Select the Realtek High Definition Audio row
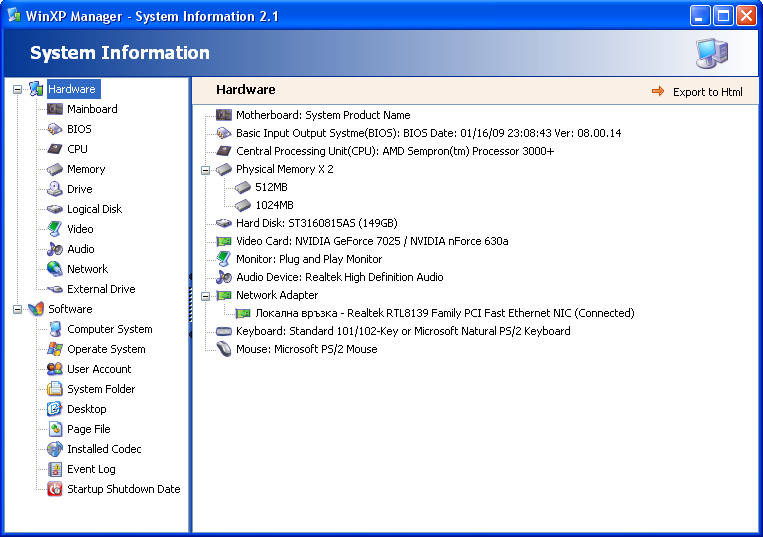Viewport: 763px width, 537px height. [340, 277]
